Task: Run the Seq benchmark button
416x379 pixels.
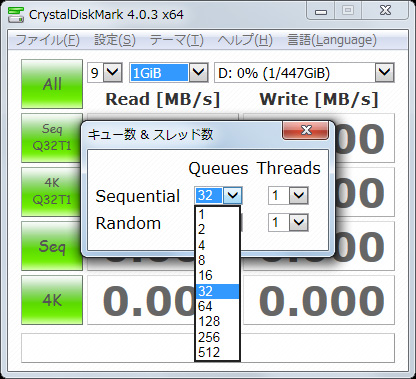Action: coord(52,246)
